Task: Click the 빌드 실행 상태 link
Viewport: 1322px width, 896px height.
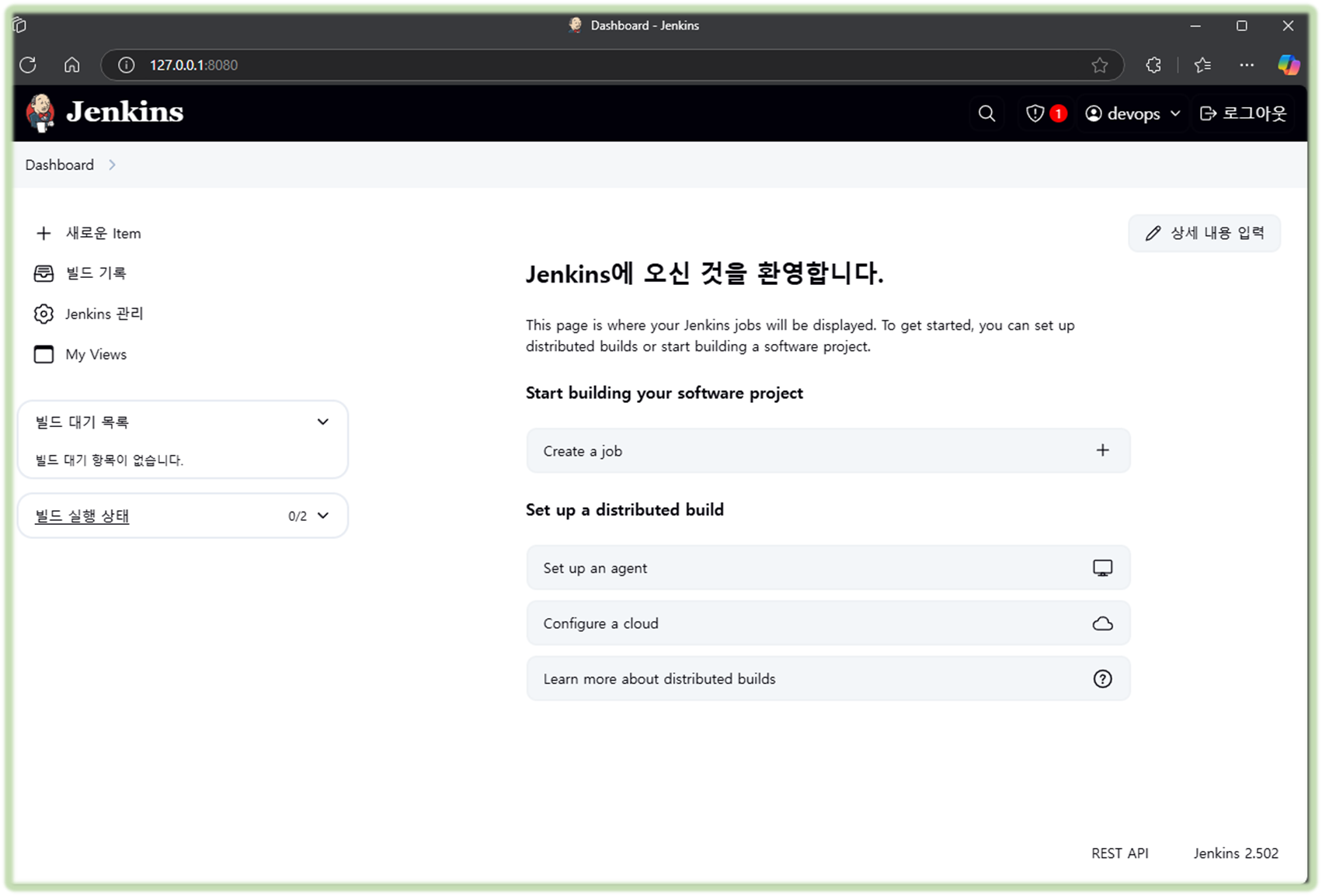Action: [82, 516]
